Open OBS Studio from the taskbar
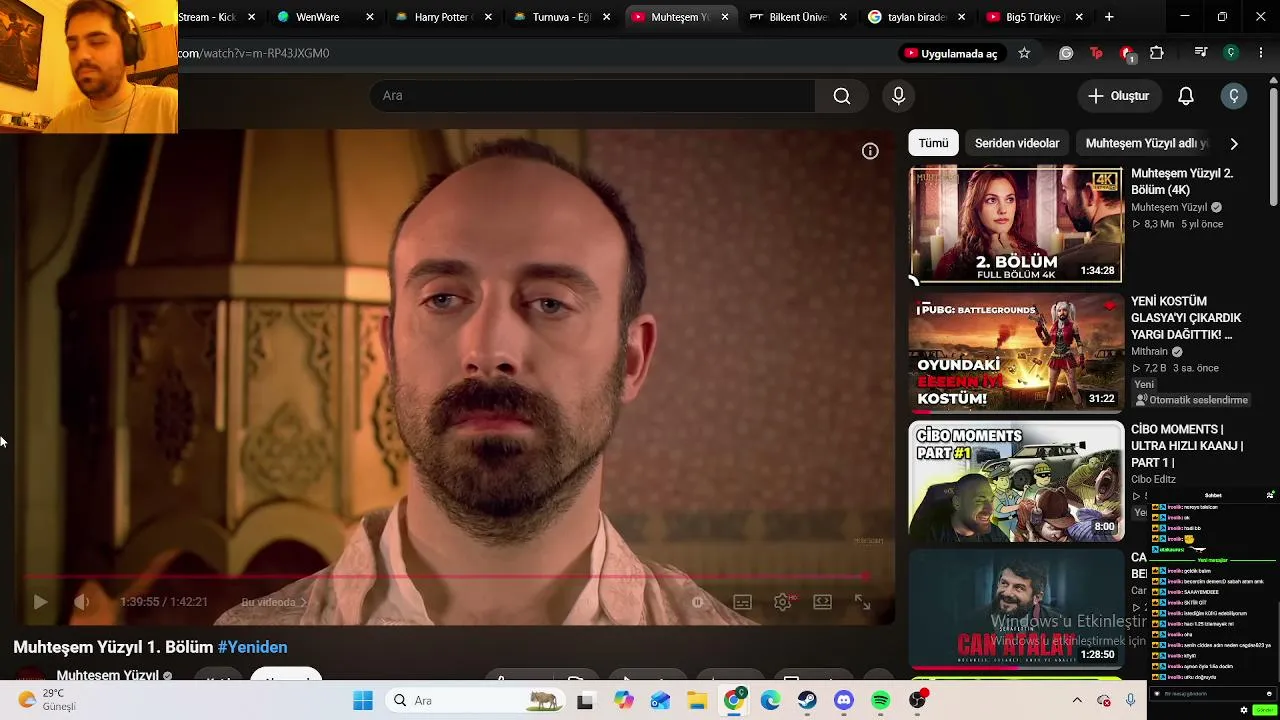 918,700
